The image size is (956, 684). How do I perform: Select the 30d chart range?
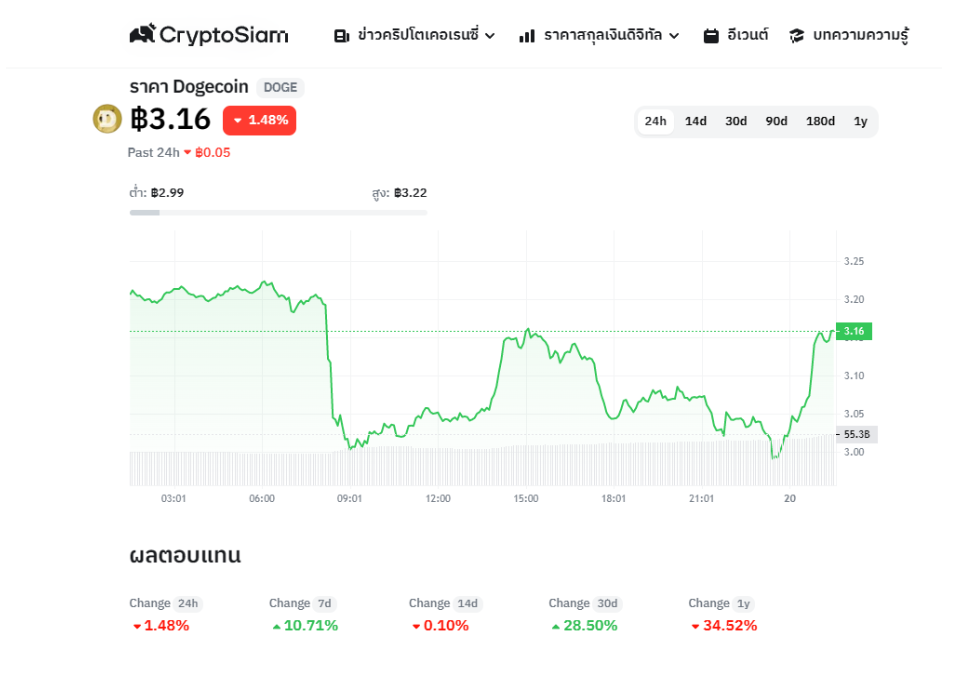click(736, 121)
